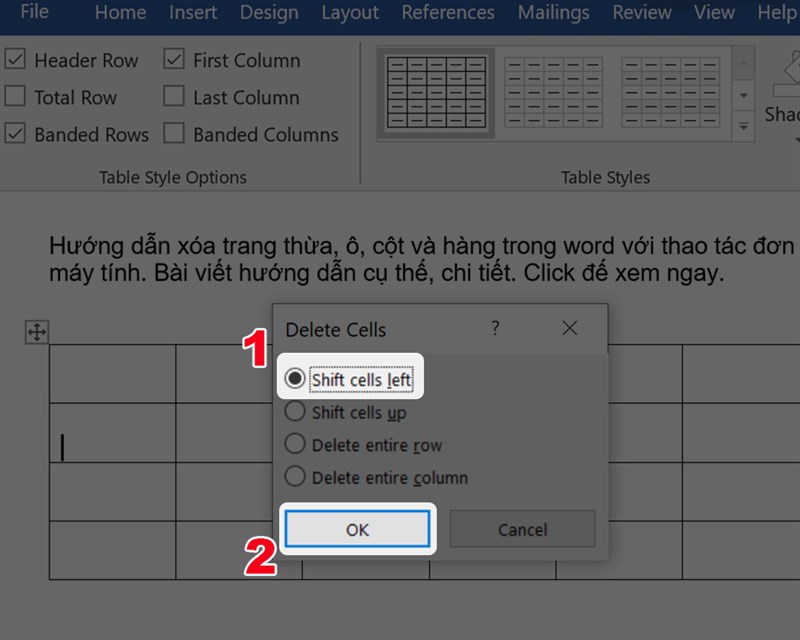The height and width of the screenshot is (640, 800).
Task: Click the 'Table Style Options' group label
Action: point(172,177)
